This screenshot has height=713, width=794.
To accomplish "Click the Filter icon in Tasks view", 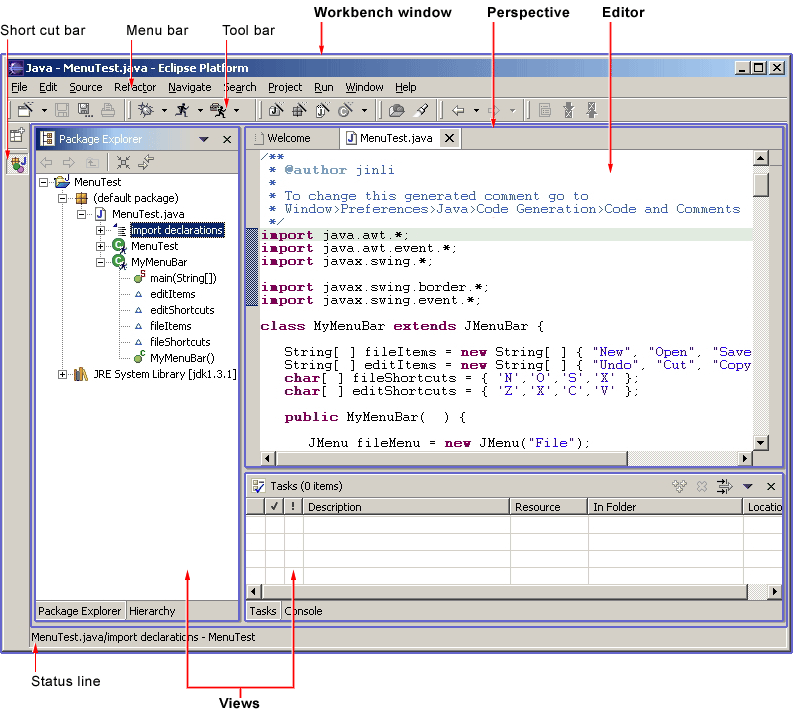I will [x=724, y=487].
